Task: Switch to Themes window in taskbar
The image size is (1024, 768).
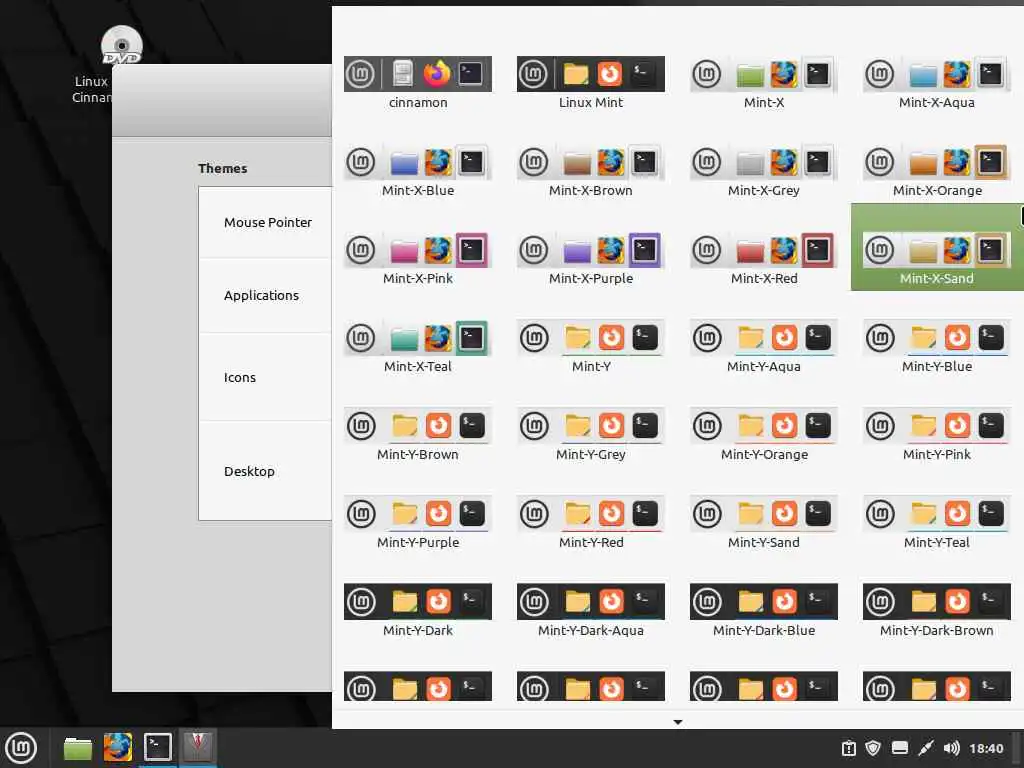Action: (197, 747)
